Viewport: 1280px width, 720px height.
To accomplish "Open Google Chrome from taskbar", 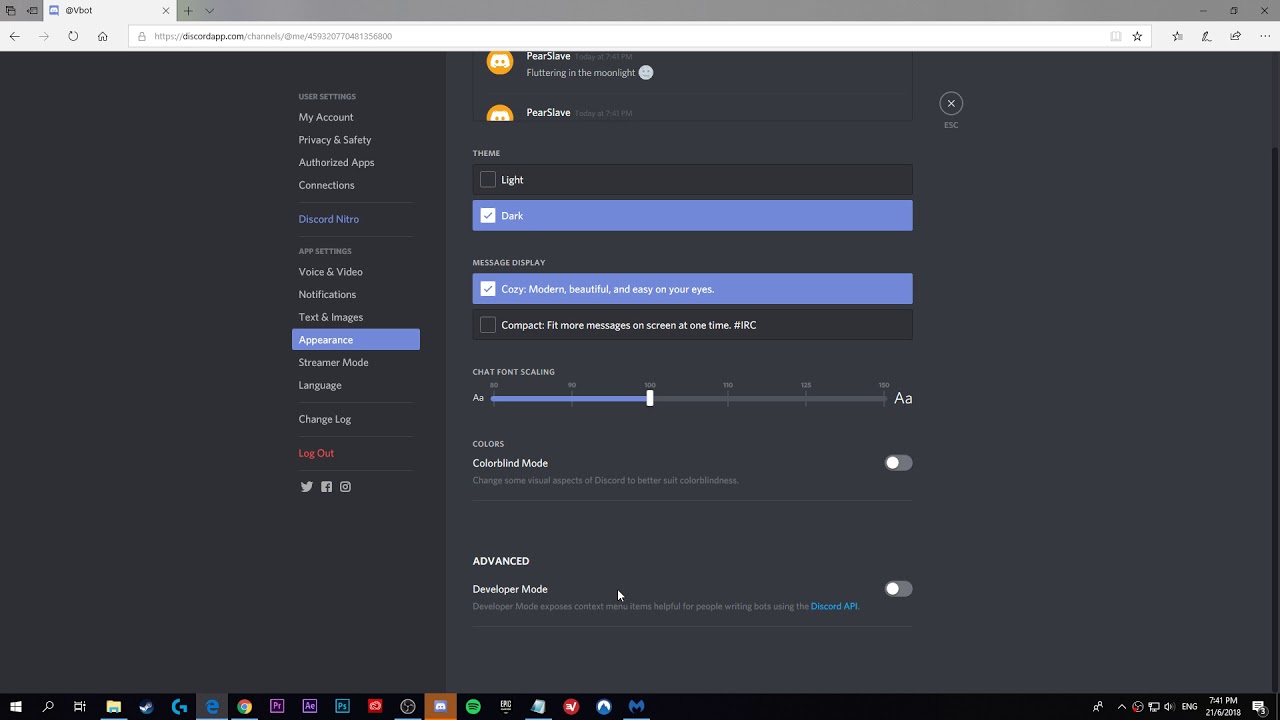I will (244, 707).
